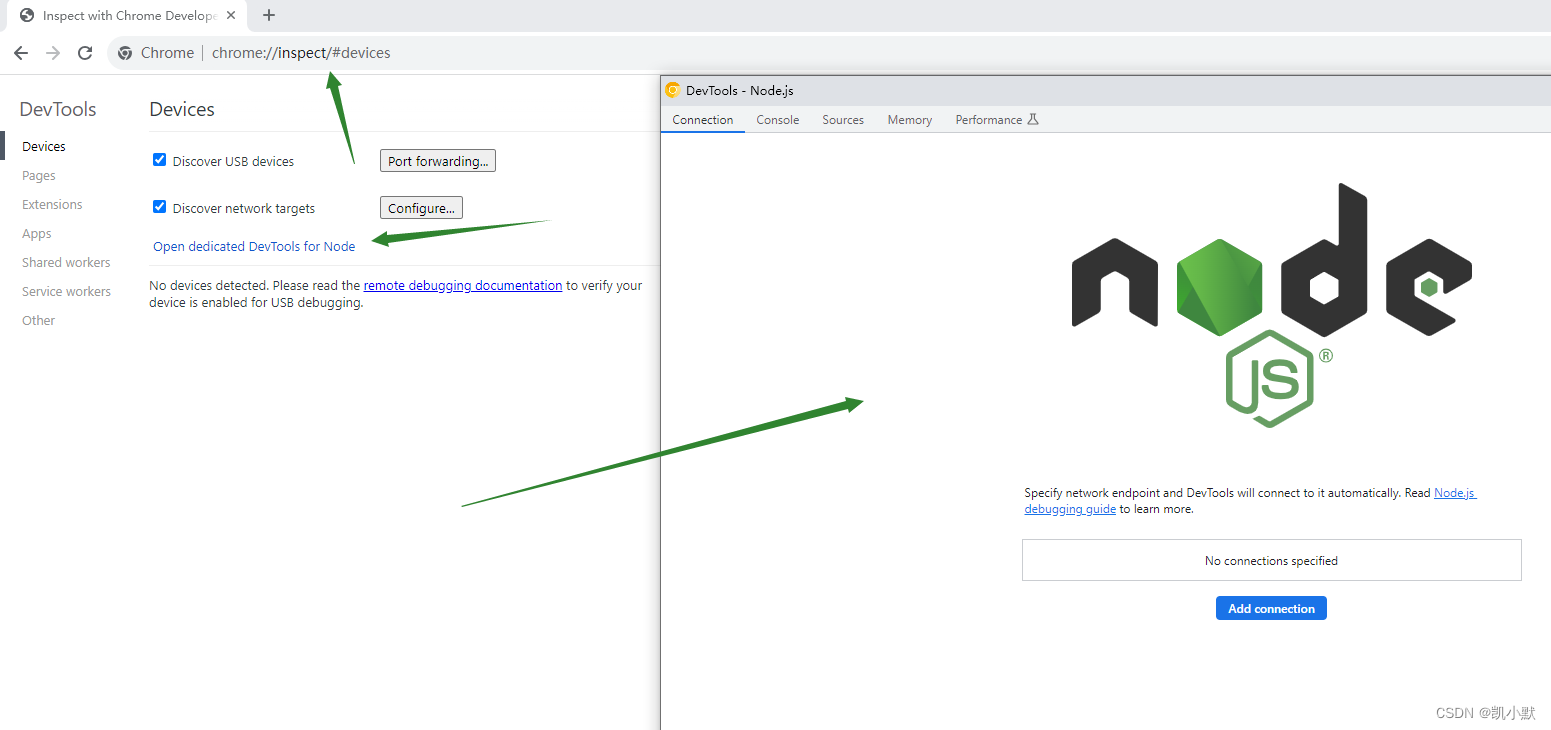Click the Inspect with Chrome Developer tab
Image resolution: width=1551 pixels, height=730 pixels.
127,15
